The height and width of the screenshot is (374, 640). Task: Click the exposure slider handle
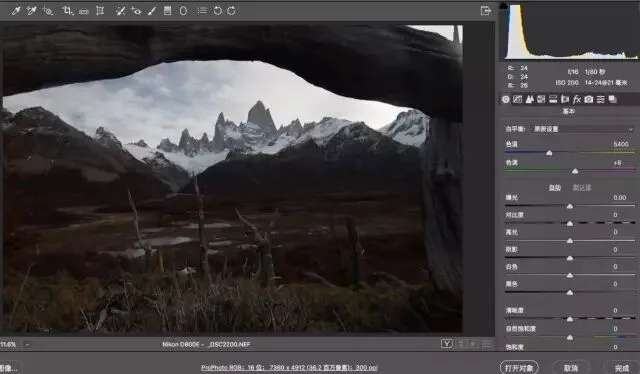coord(570,206)
